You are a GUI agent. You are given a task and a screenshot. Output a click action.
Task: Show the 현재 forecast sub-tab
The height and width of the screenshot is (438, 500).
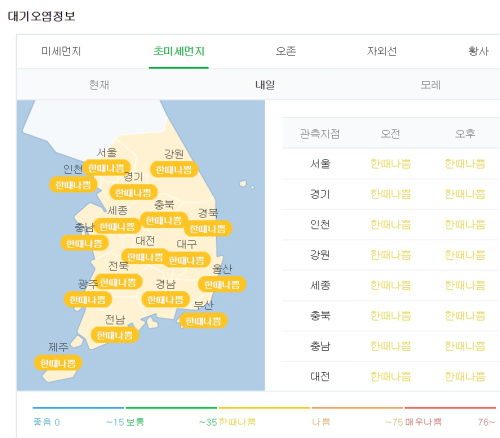(x=99, y=85)
